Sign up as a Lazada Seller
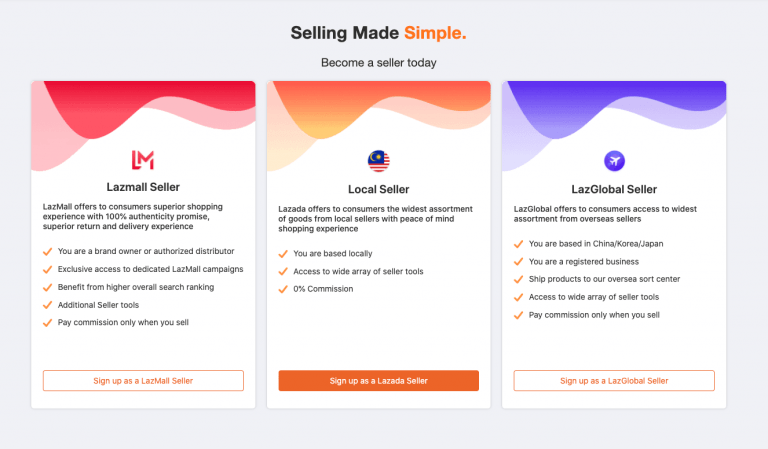The image size is (768, 449). (379, 380)
